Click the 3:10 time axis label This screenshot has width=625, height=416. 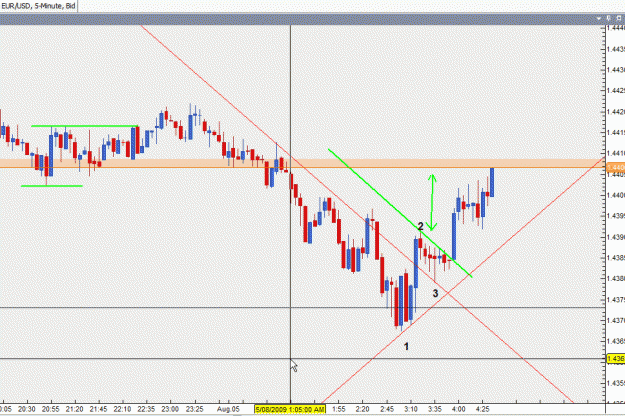click(x=411, y=409)
